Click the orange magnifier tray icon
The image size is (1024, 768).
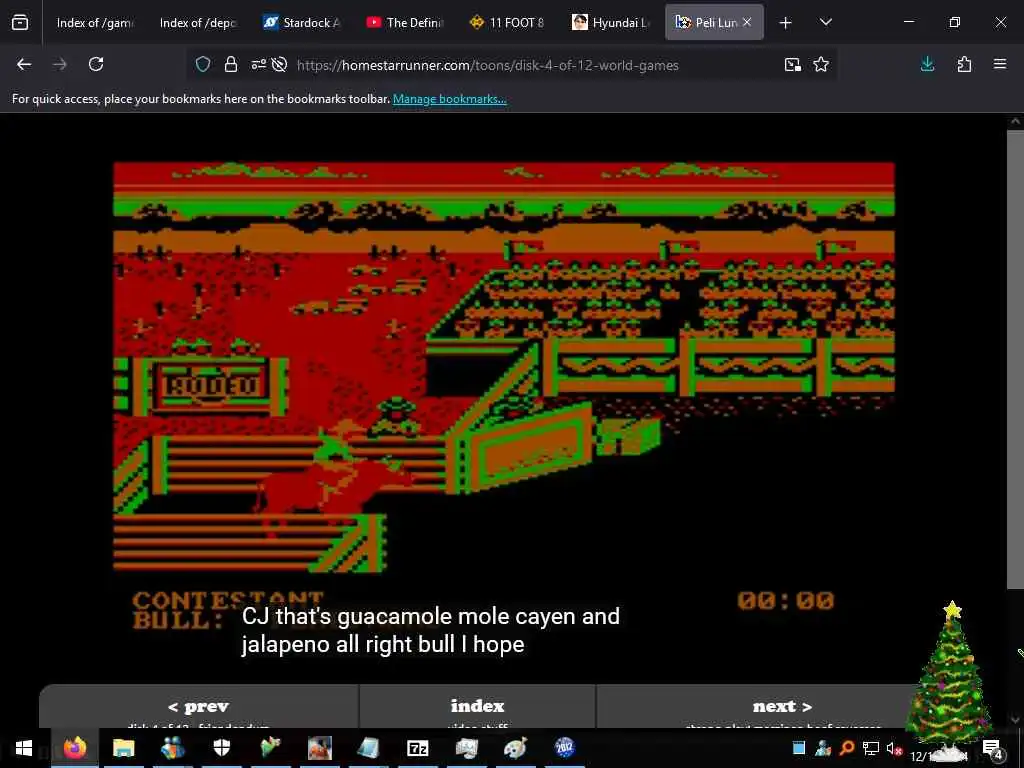[x=847, y=748]
